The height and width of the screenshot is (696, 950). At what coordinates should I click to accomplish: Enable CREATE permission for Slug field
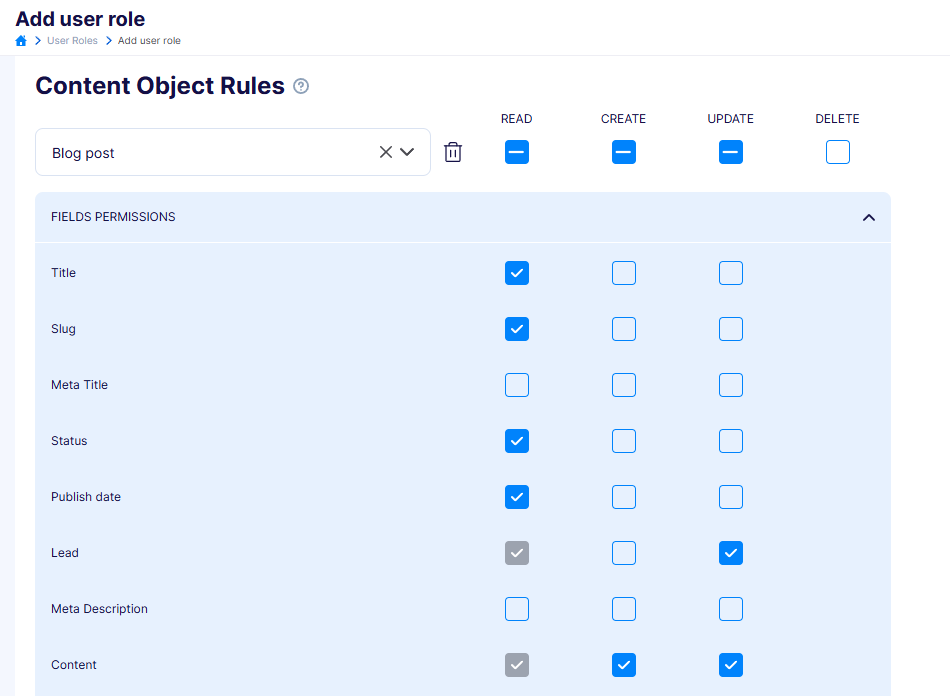623,329
